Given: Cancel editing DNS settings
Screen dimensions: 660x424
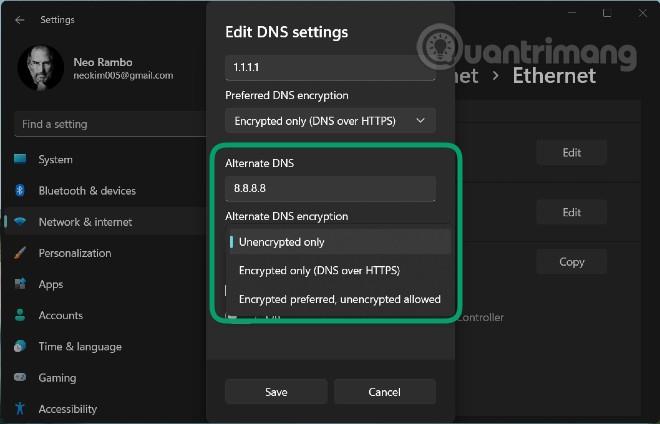Looking at the screenshot, I should click(385, 392).
